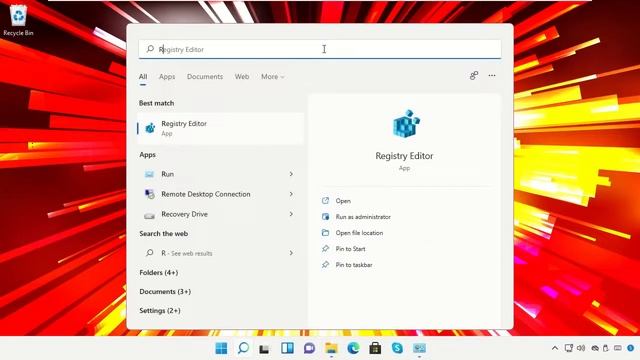Choose Run as administrator
The width and height of the screenshot is (640, 360).
point(363,217)
